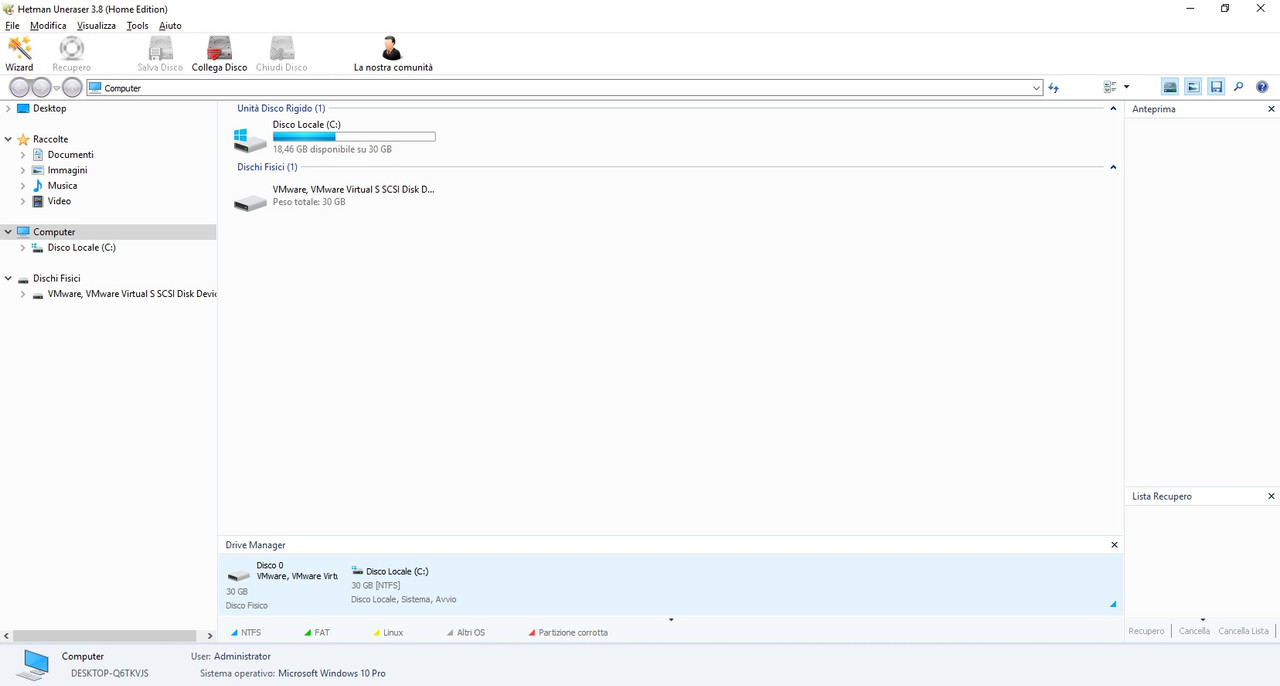Image resolution: width=1280 pixels, height=686 pixels.
Task: Open Collega Disco to mount a disk
Action: point(219,54)
